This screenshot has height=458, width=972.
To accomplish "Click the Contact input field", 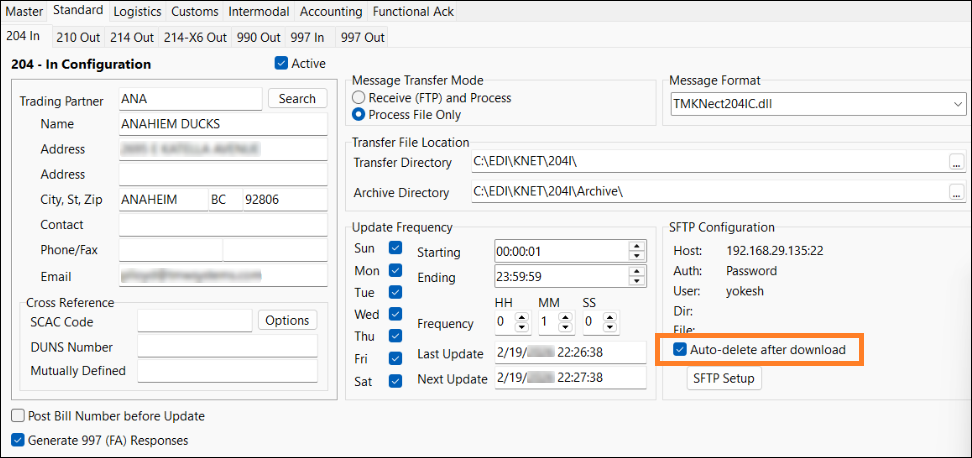I will [223, 225].
